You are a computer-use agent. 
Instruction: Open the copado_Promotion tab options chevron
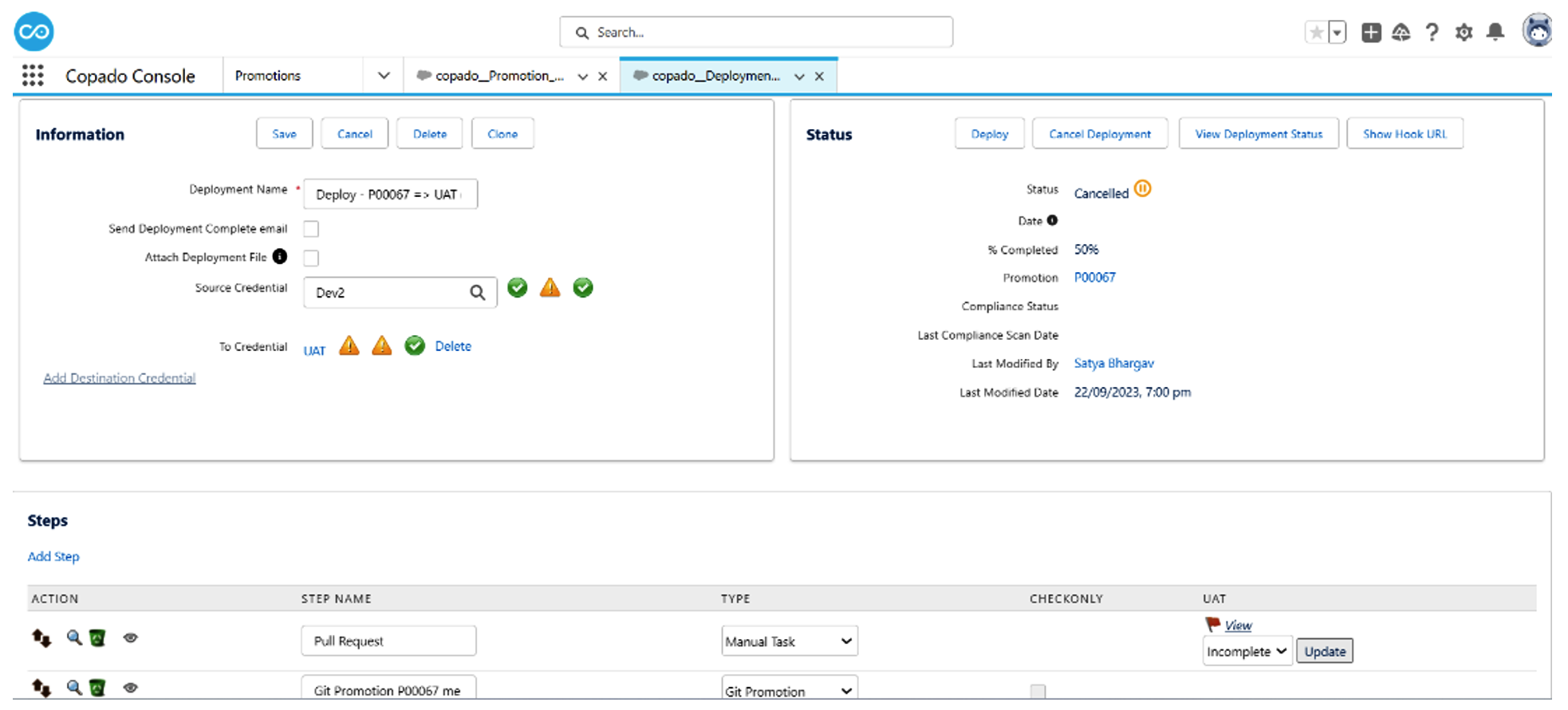583,77
